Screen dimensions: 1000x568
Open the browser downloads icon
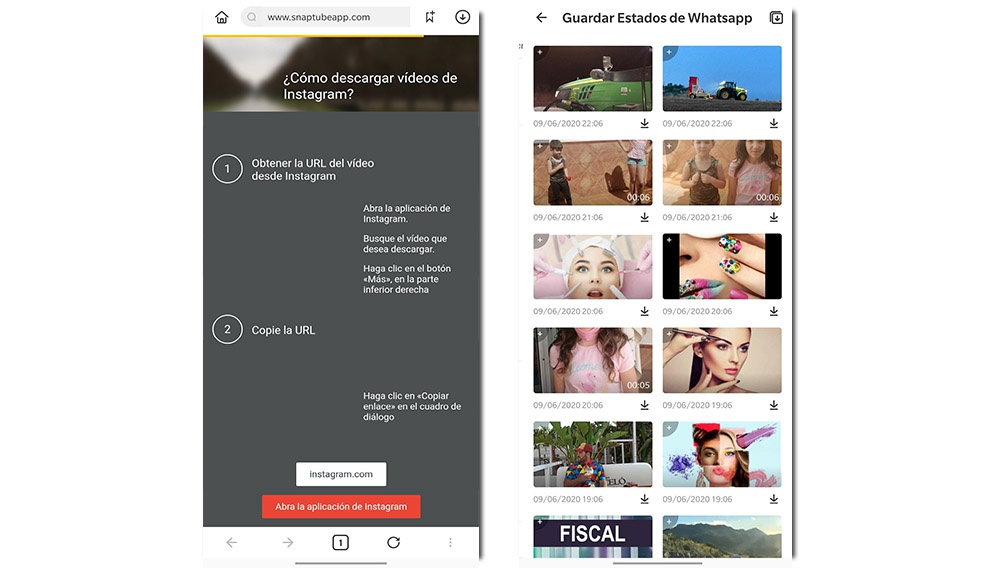[462, 17]
